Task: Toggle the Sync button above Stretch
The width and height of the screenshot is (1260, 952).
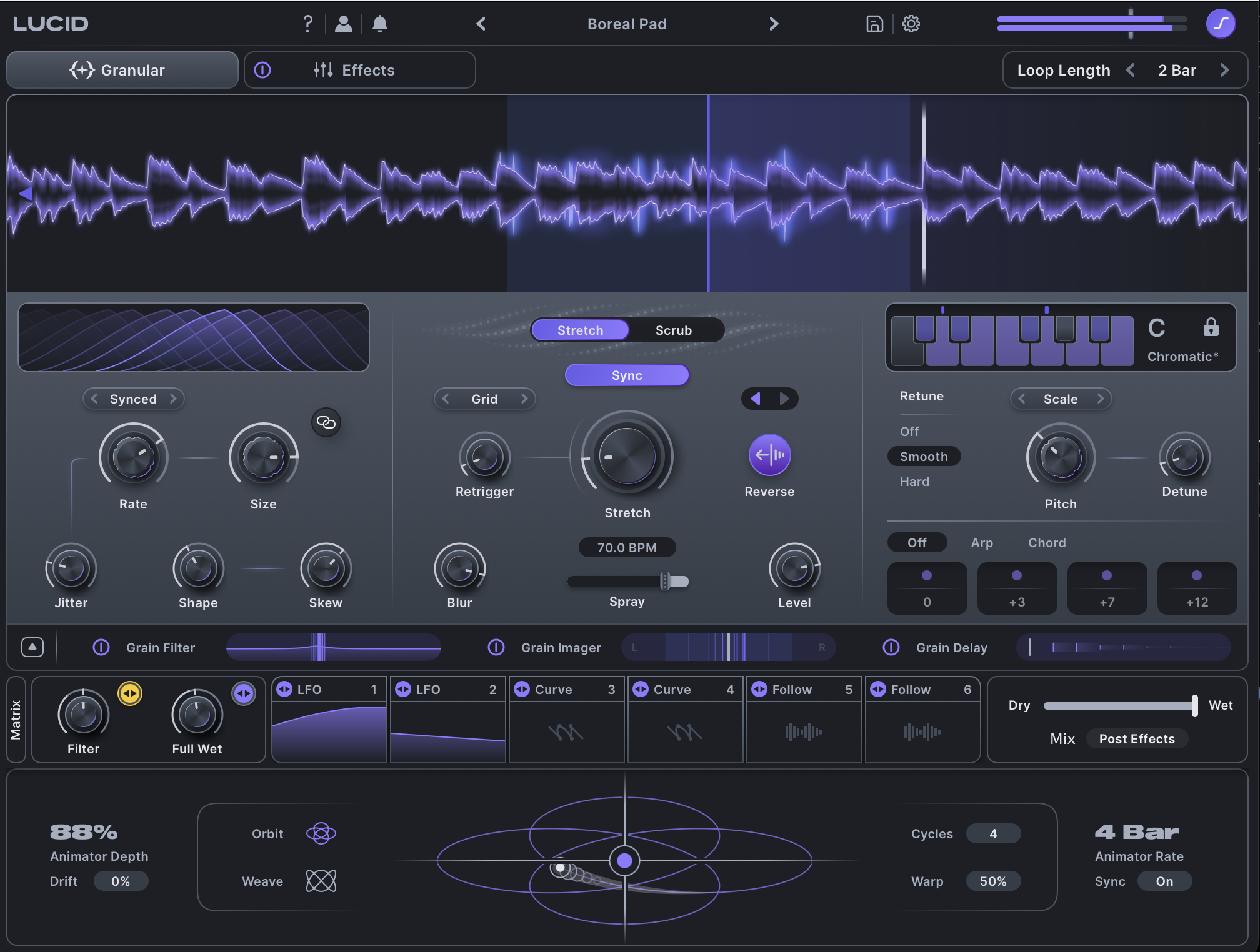Action: [x=627, y=375]
